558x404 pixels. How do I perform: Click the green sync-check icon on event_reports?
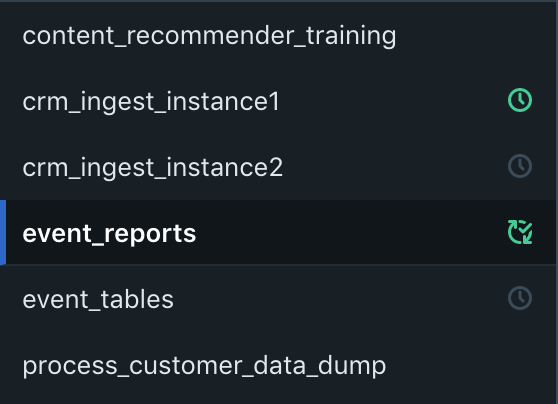[520, 232]
